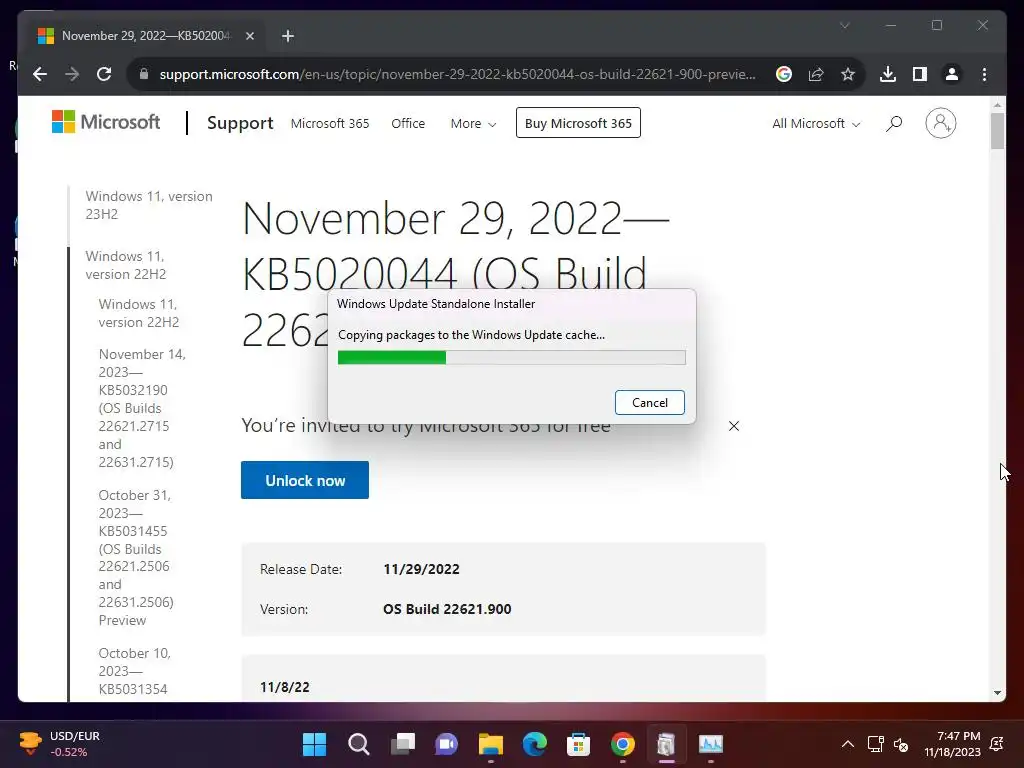Open the Chrome tab search chevron
The height and width of the screenshot is (768, 1024).
point(844,25)
